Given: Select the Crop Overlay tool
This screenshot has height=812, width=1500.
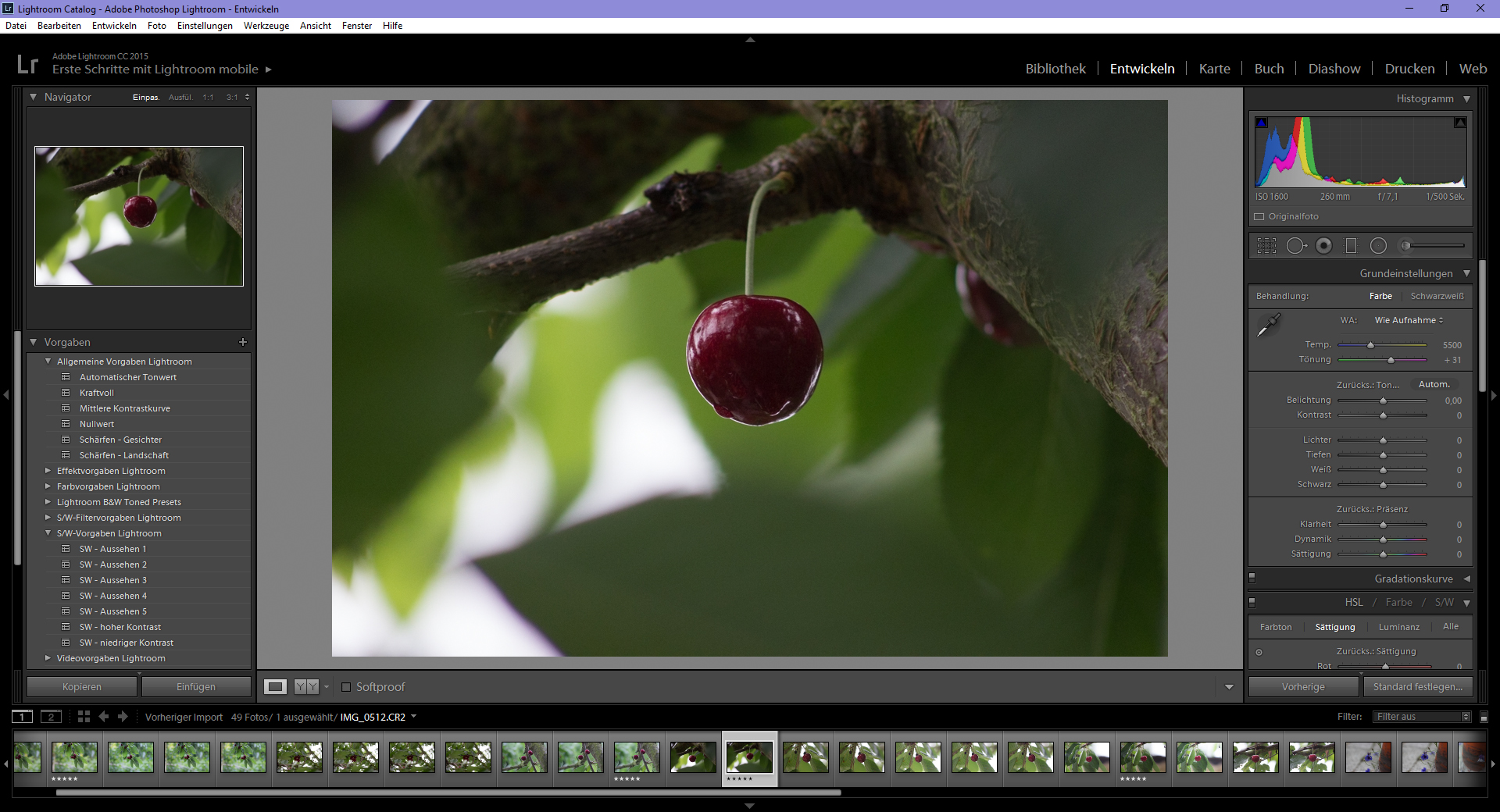Looking at the screenshot, I should 1266,245.
